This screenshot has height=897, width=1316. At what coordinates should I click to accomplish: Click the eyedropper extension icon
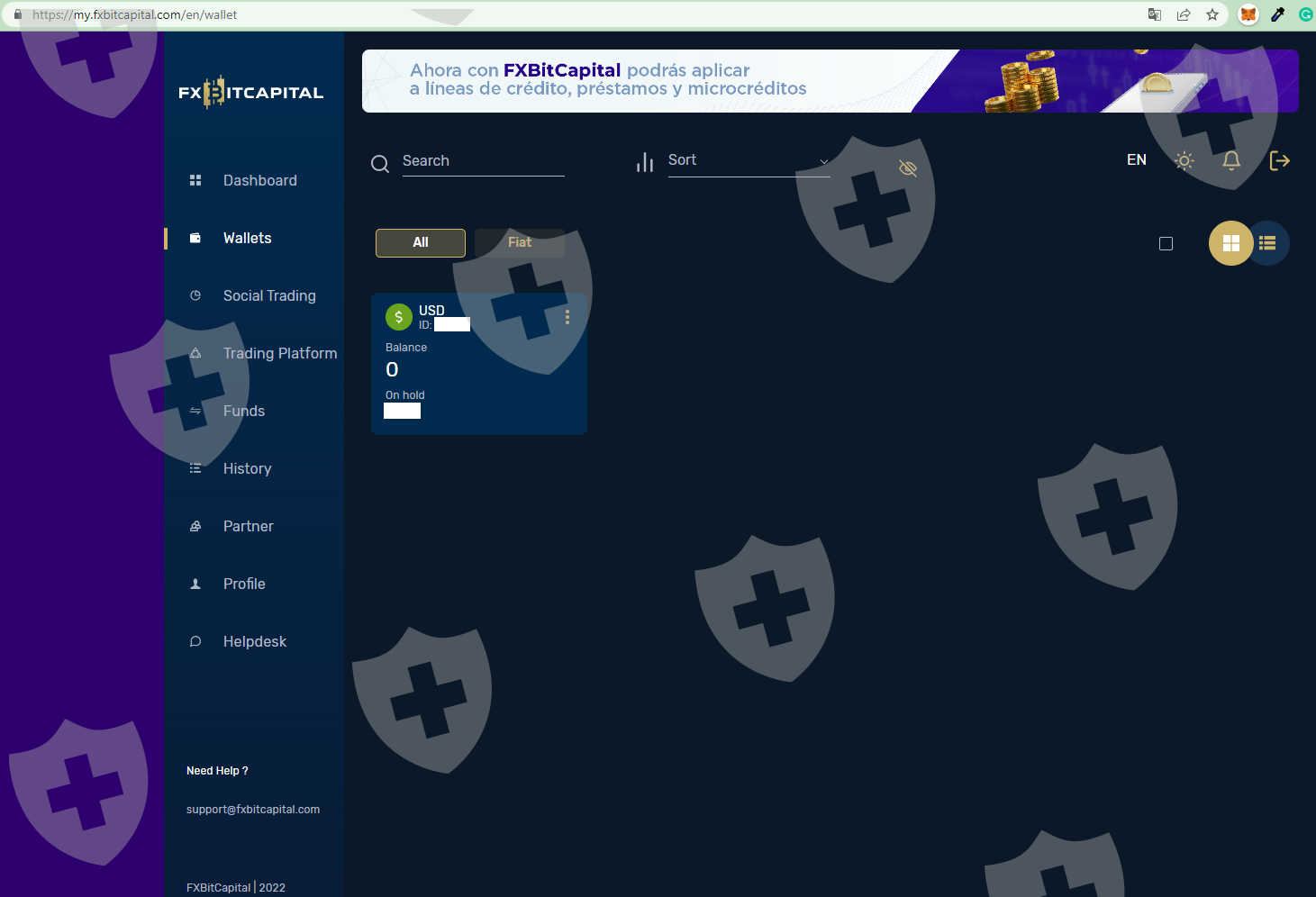coord(1277,14)
